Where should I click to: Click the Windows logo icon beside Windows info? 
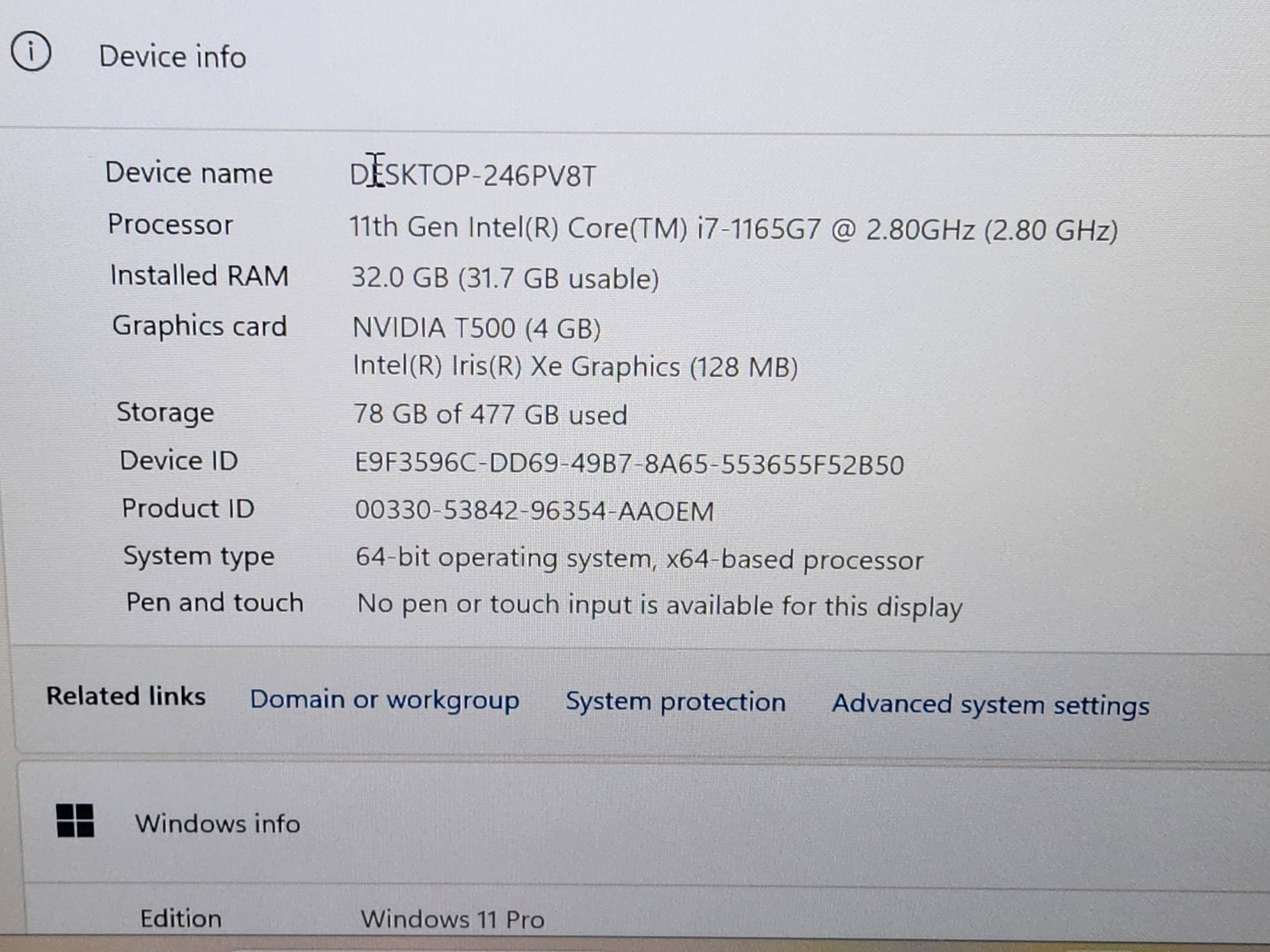pyautogui.click(x=75, y=820)
